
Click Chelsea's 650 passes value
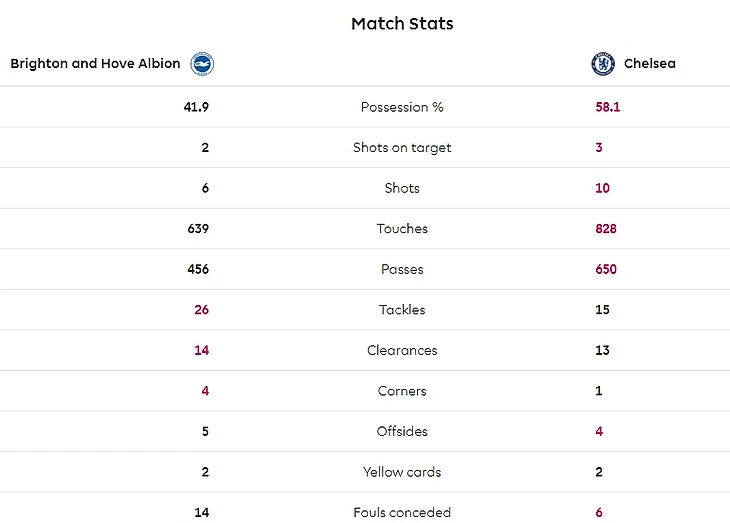tap(606, 269)
